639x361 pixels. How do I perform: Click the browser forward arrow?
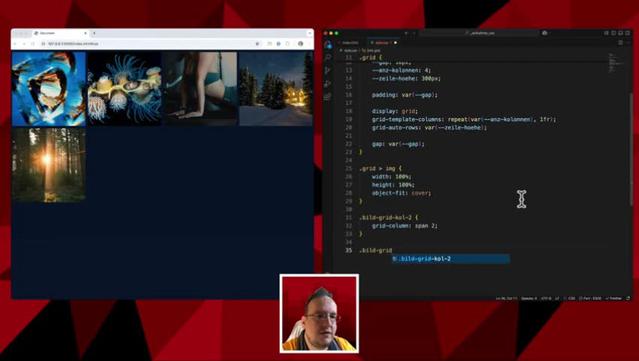(24, 44)
